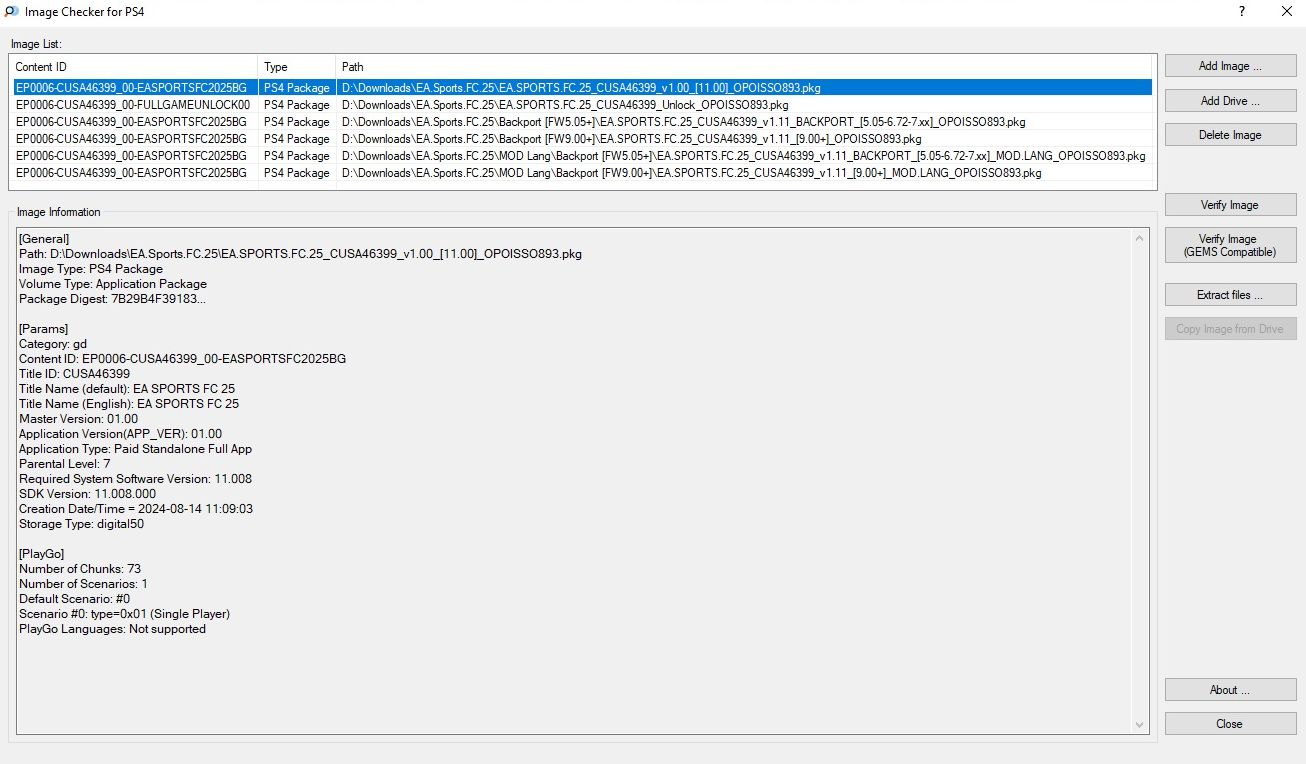1306x764 pixels.
Task: Select MOD Lang Backport [FW5.05+] row path
Action: click(743, 156)
